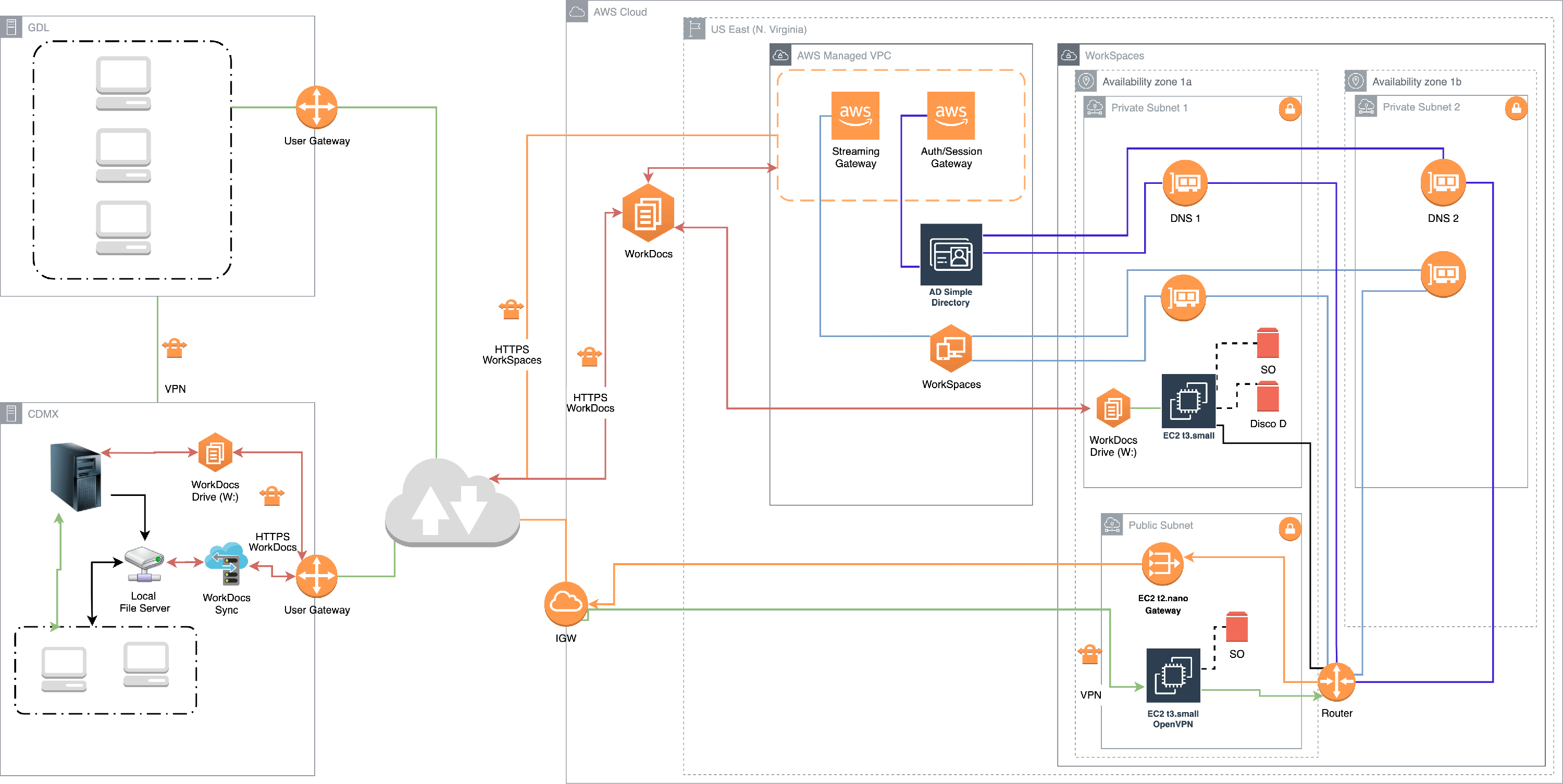Select the CDMX container header icon
1563x784 pixels.
(11, 413)
